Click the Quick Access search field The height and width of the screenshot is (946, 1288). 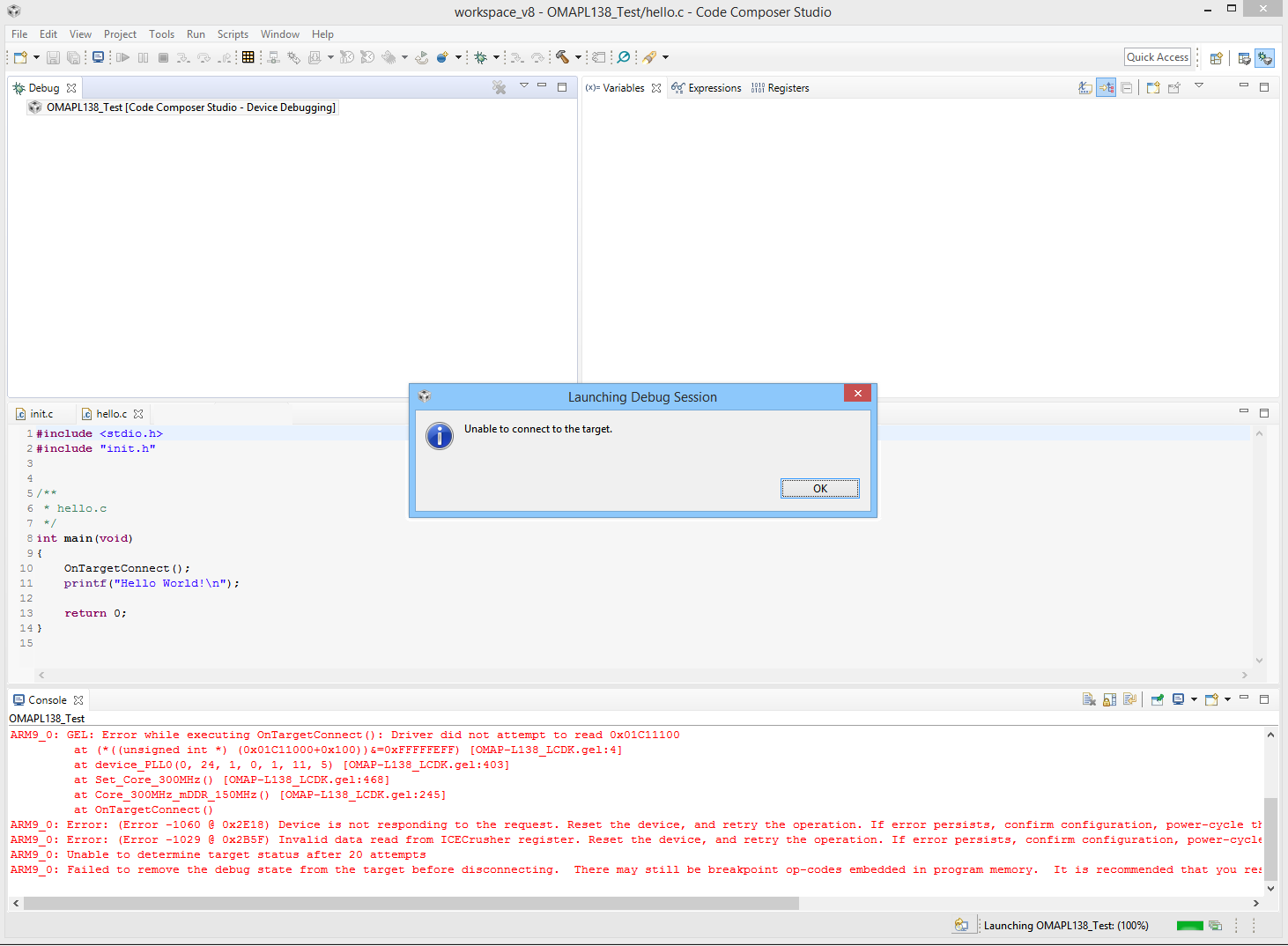tap(1158, 57)
